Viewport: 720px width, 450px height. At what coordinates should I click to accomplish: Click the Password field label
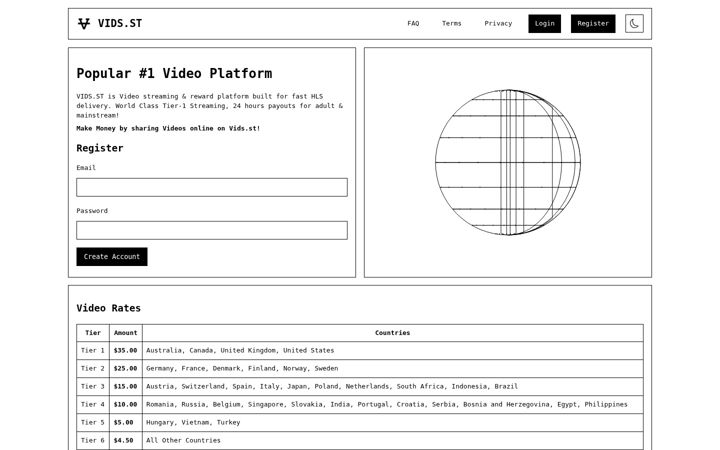coord(92,211)
